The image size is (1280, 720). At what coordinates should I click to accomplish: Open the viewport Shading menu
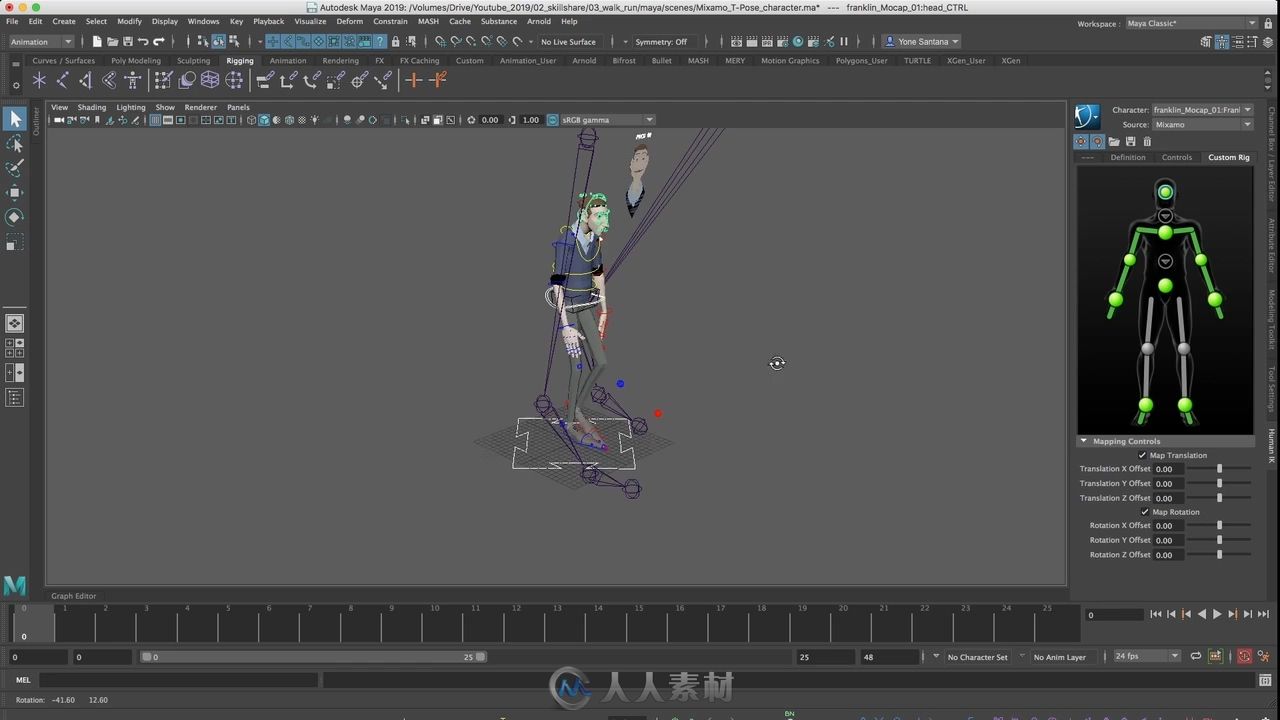tap(92, 107)
